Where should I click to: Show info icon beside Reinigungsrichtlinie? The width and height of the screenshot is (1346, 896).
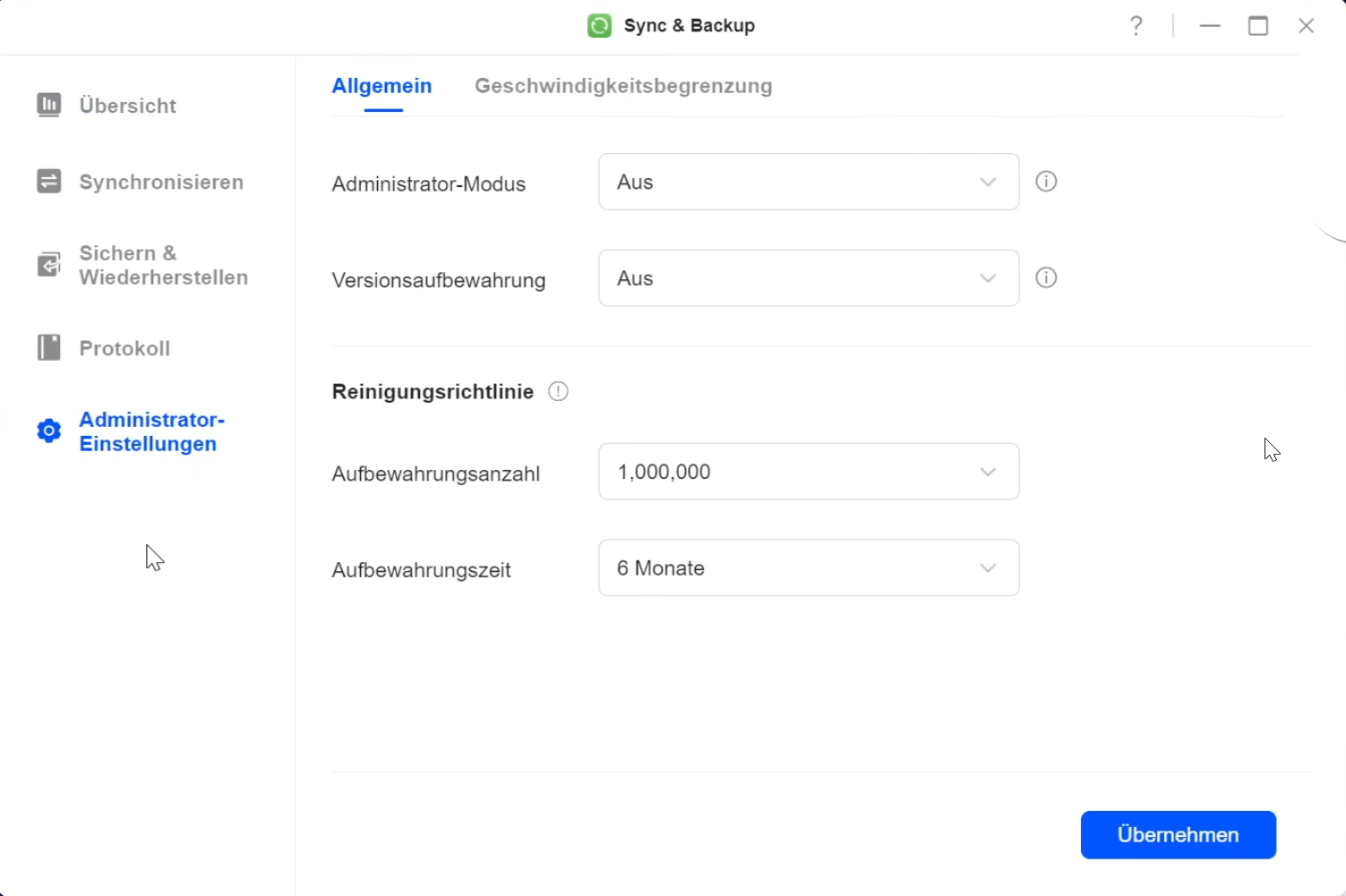coord(558,392)
